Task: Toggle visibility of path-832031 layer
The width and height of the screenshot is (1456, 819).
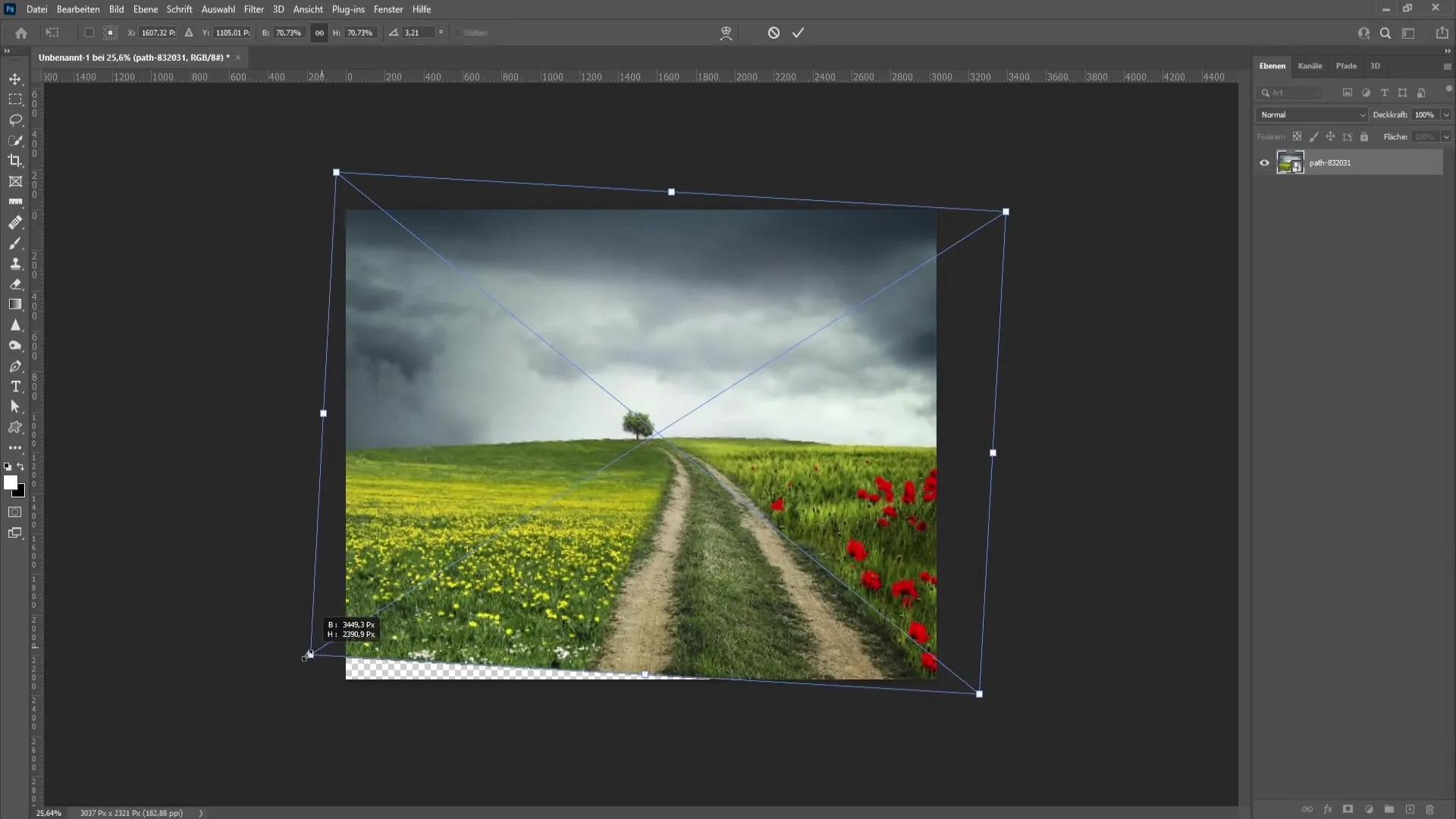Action: click(x=1263, y=162)
